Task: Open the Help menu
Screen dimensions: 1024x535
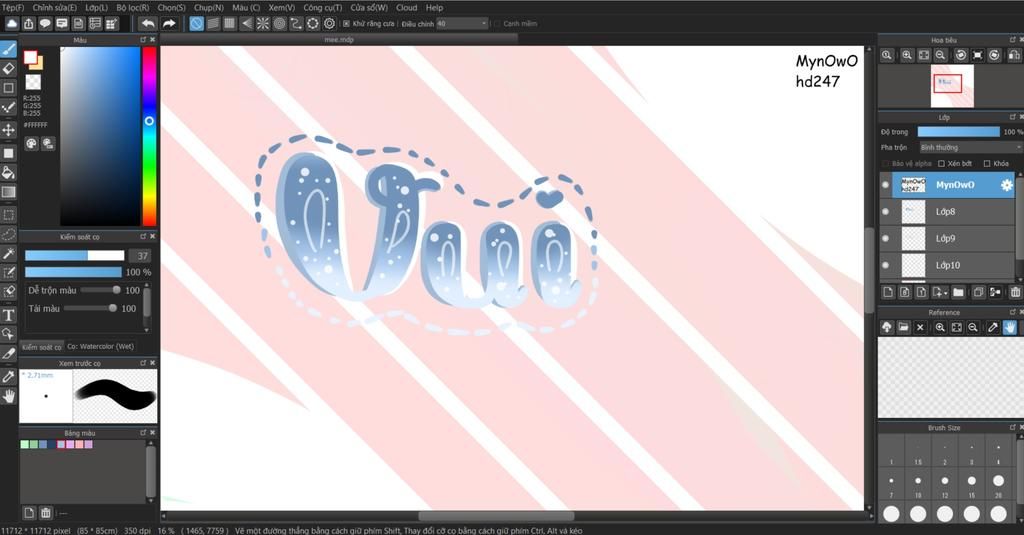Action: pos(434,8)
